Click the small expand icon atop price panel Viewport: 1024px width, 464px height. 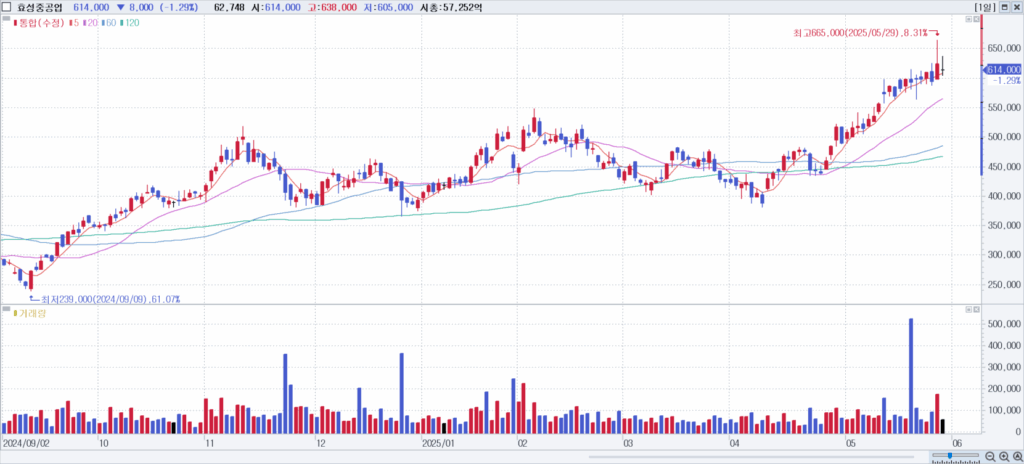click(x=969, y=19)
